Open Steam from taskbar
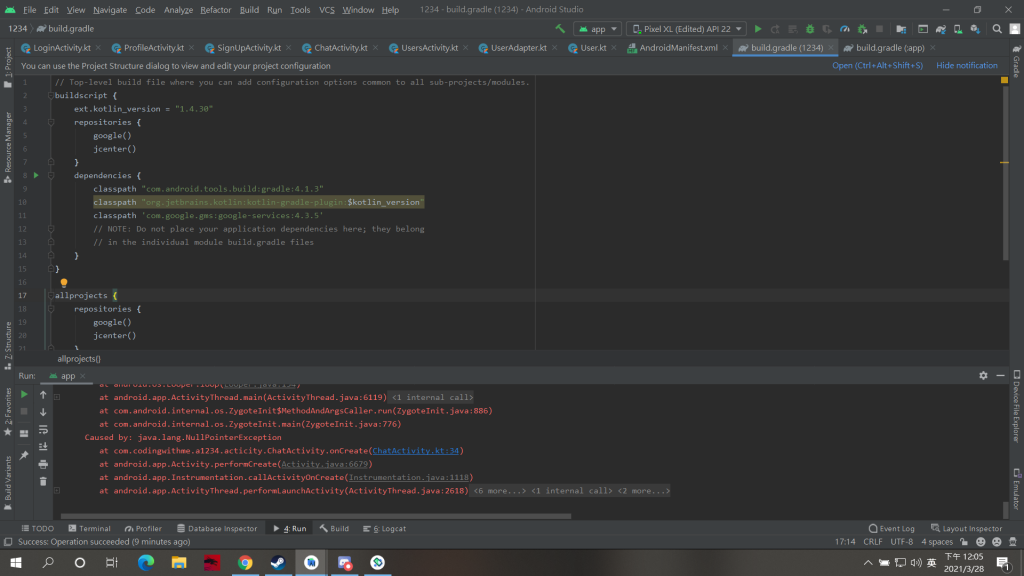This screenshot has width=1024, height=576. coord(278,562)
